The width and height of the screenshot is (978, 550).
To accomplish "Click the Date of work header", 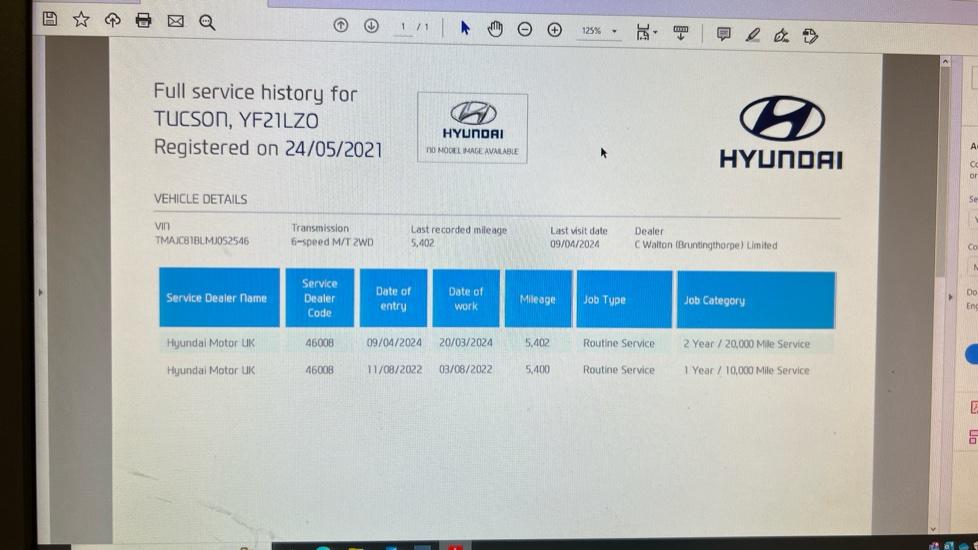I will pos(466,299).
